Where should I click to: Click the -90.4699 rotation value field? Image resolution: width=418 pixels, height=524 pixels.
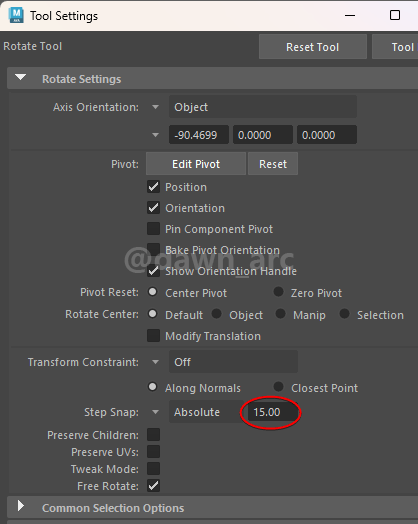[x=199, y=135]
